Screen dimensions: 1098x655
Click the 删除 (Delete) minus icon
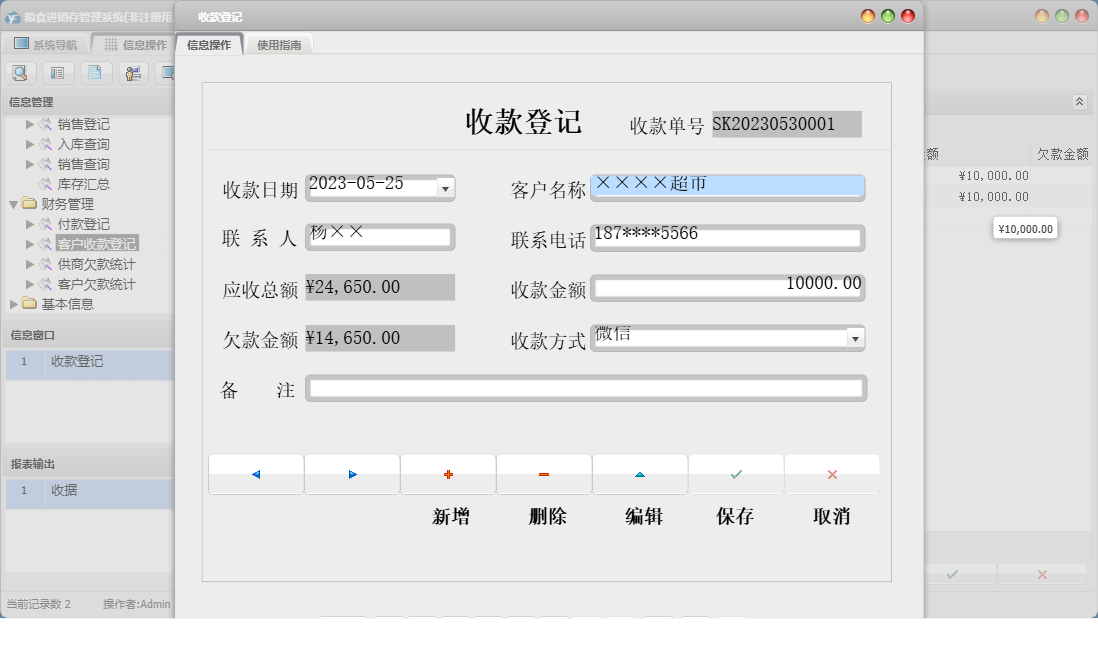544,473
